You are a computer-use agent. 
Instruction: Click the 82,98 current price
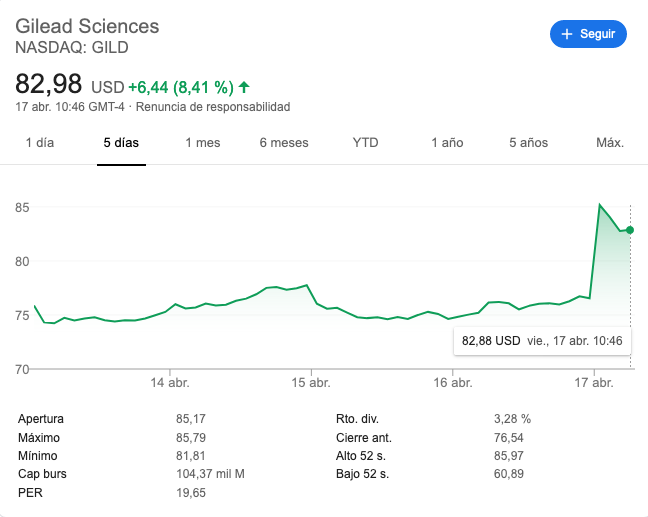tap(49, 84)
